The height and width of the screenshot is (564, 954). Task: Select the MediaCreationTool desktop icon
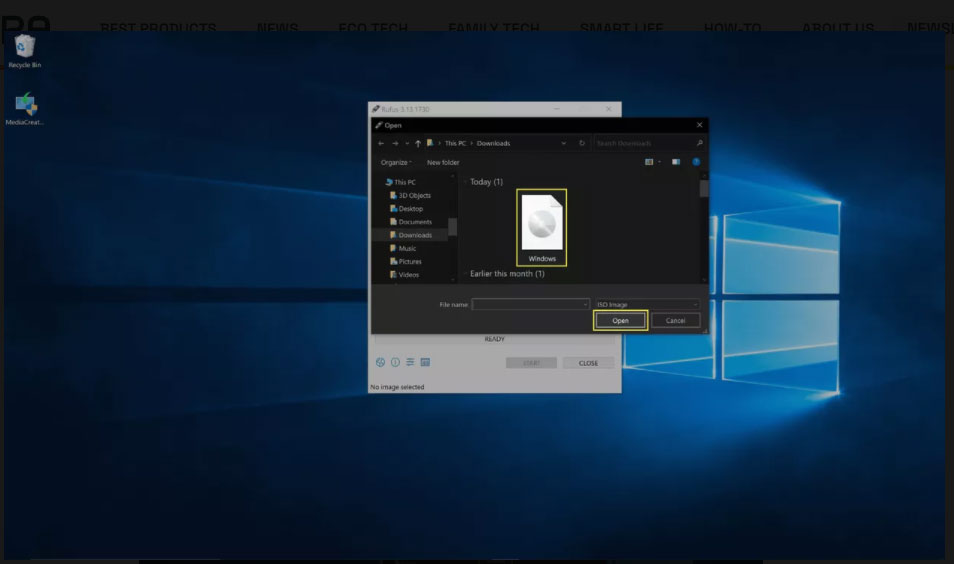(25, 109)
